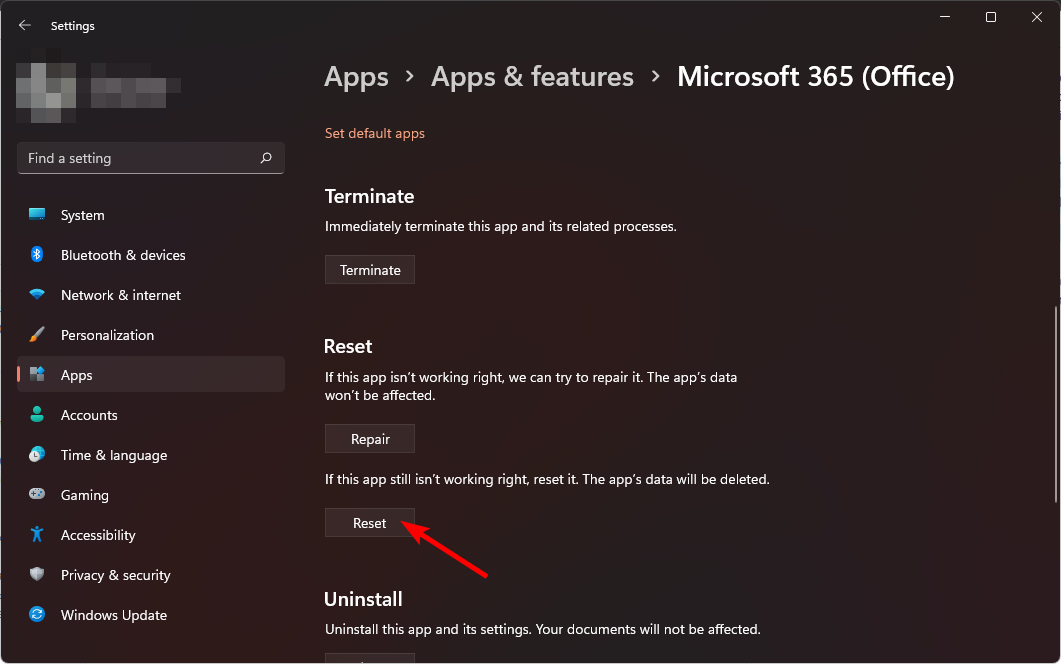Click the back arrow in Settings
This screenshot has width=1061, height=664.
point(25,25)
